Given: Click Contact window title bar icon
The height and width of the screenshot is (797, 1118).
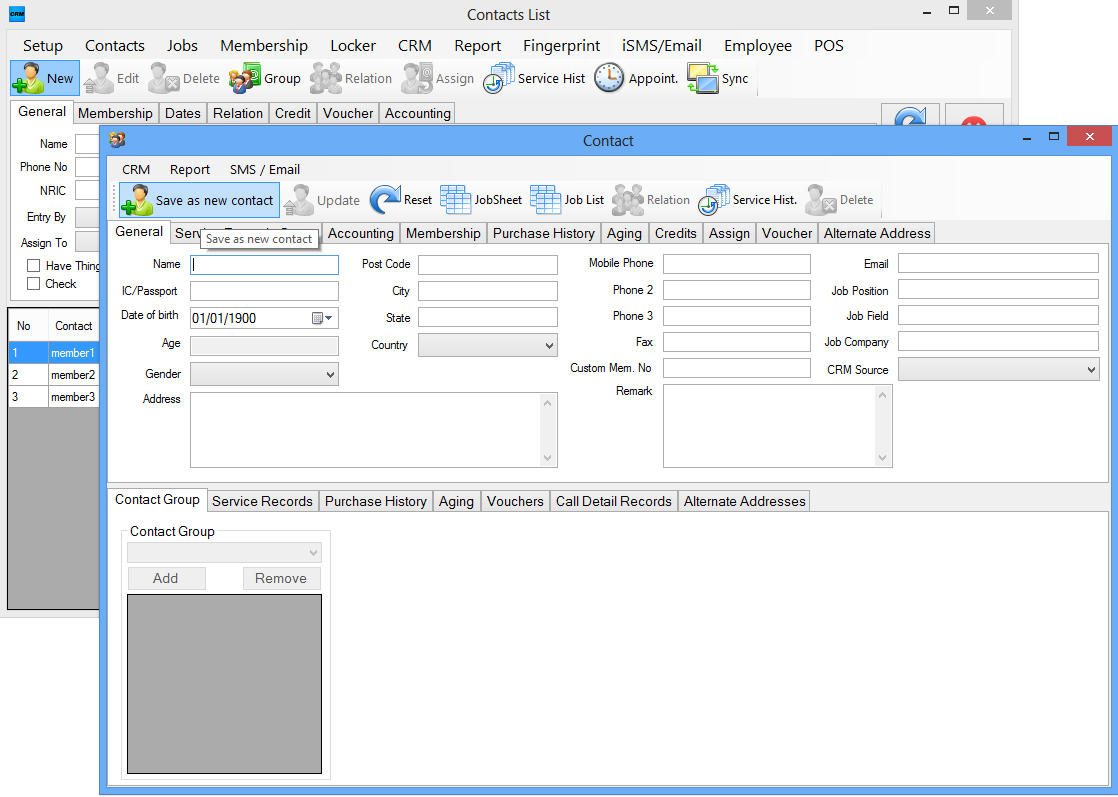Looking at the screenshot, I should 117,140.
